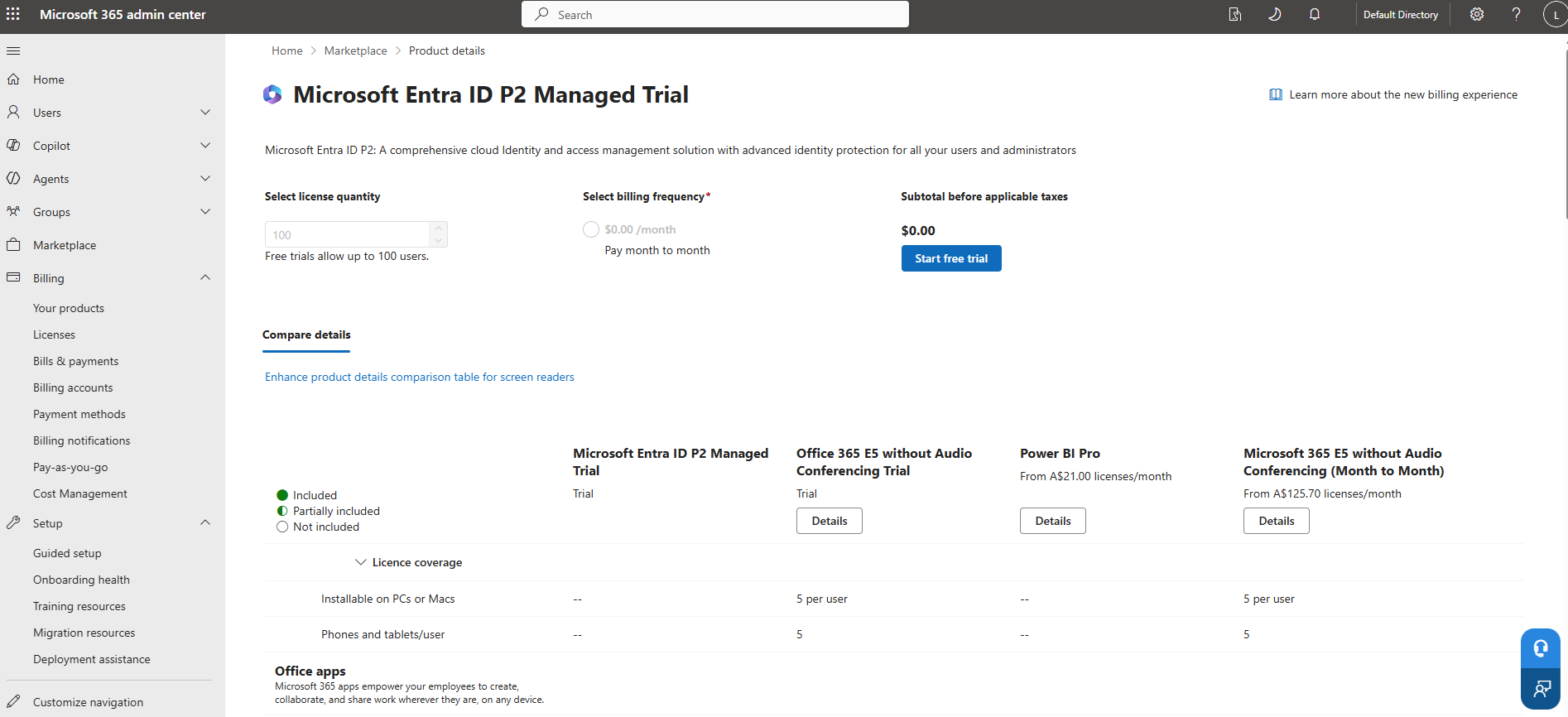The width and height of the screenshot is (1568, 717).
Task: Expand the Groups menu chevron
Action: 205,211
